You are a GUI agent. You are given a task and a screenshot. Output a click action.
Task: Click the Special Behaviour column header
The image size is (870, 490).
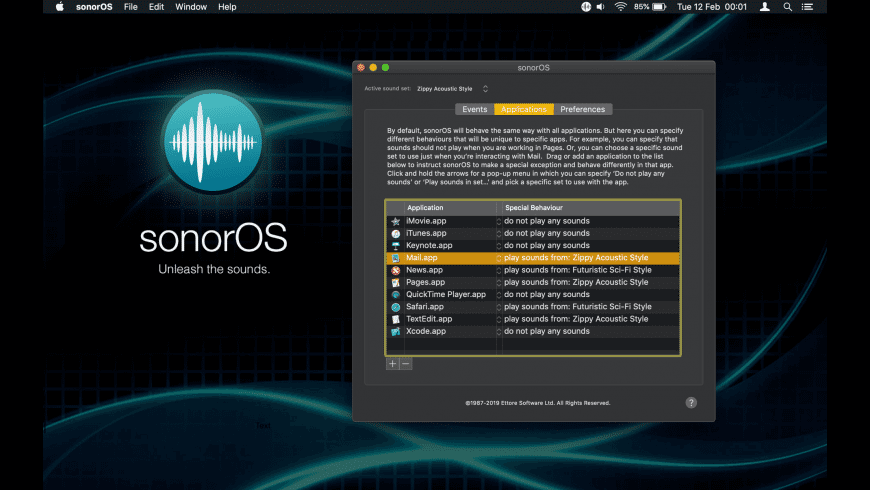click(x=589, y=208)
